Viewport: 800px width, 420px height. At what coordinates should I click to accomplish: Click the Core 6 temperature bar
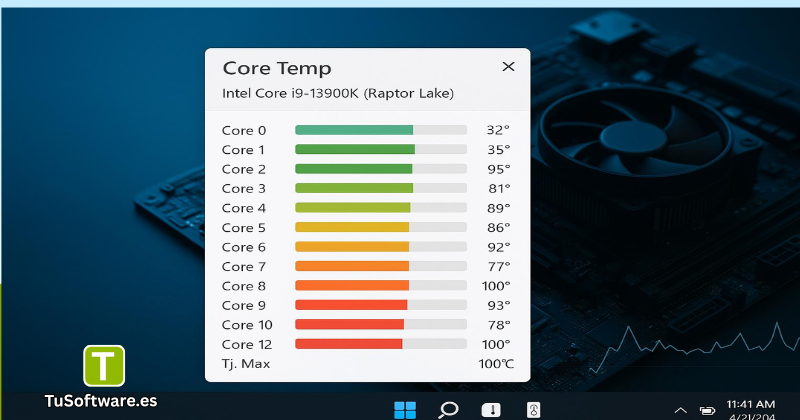coord(381,246)
